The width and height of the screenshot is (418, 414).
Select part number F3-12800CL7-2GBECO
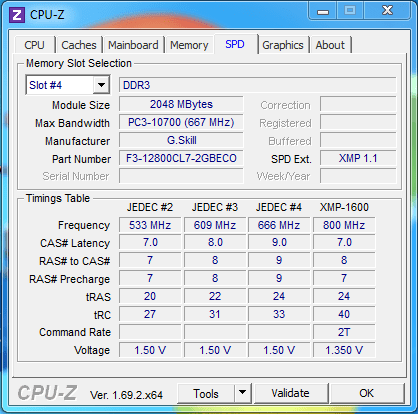181,158
